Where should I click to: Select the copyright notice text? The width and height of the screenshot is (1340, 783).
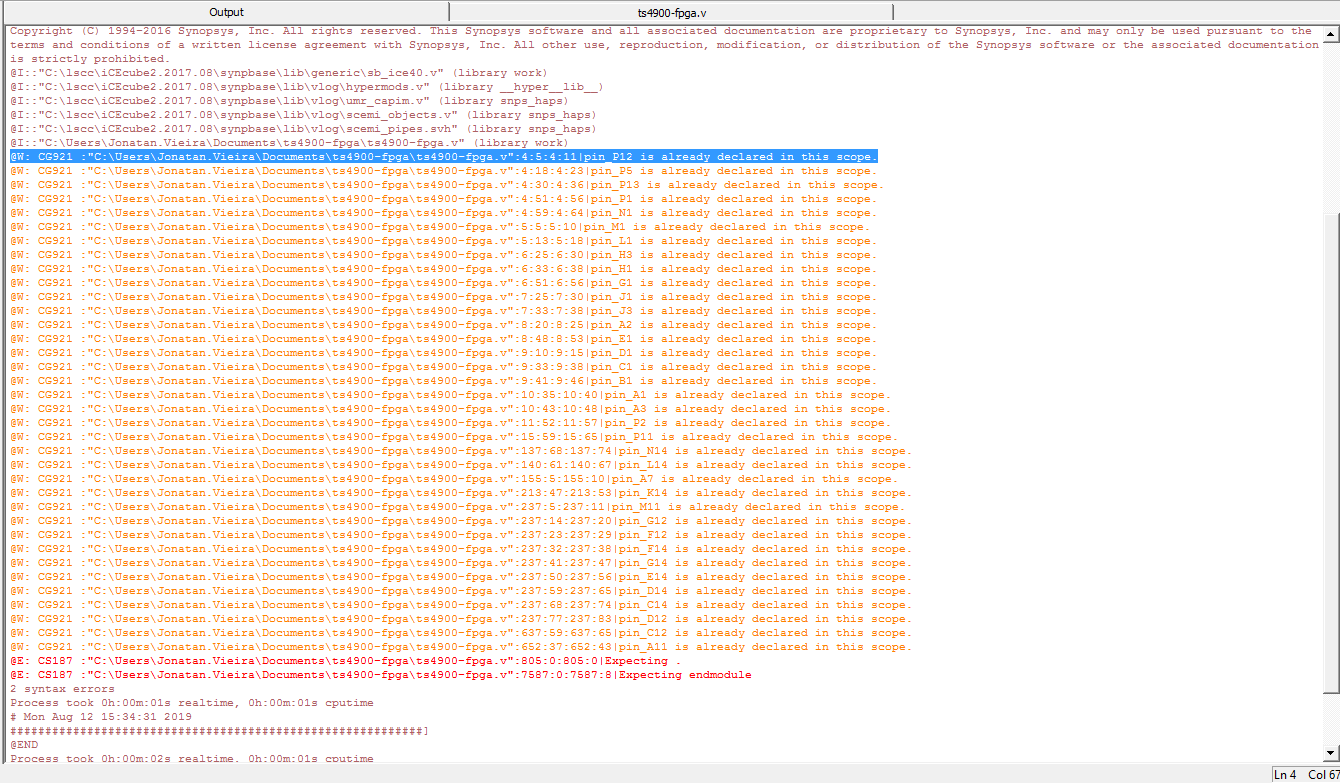click(x=400, y=30)
